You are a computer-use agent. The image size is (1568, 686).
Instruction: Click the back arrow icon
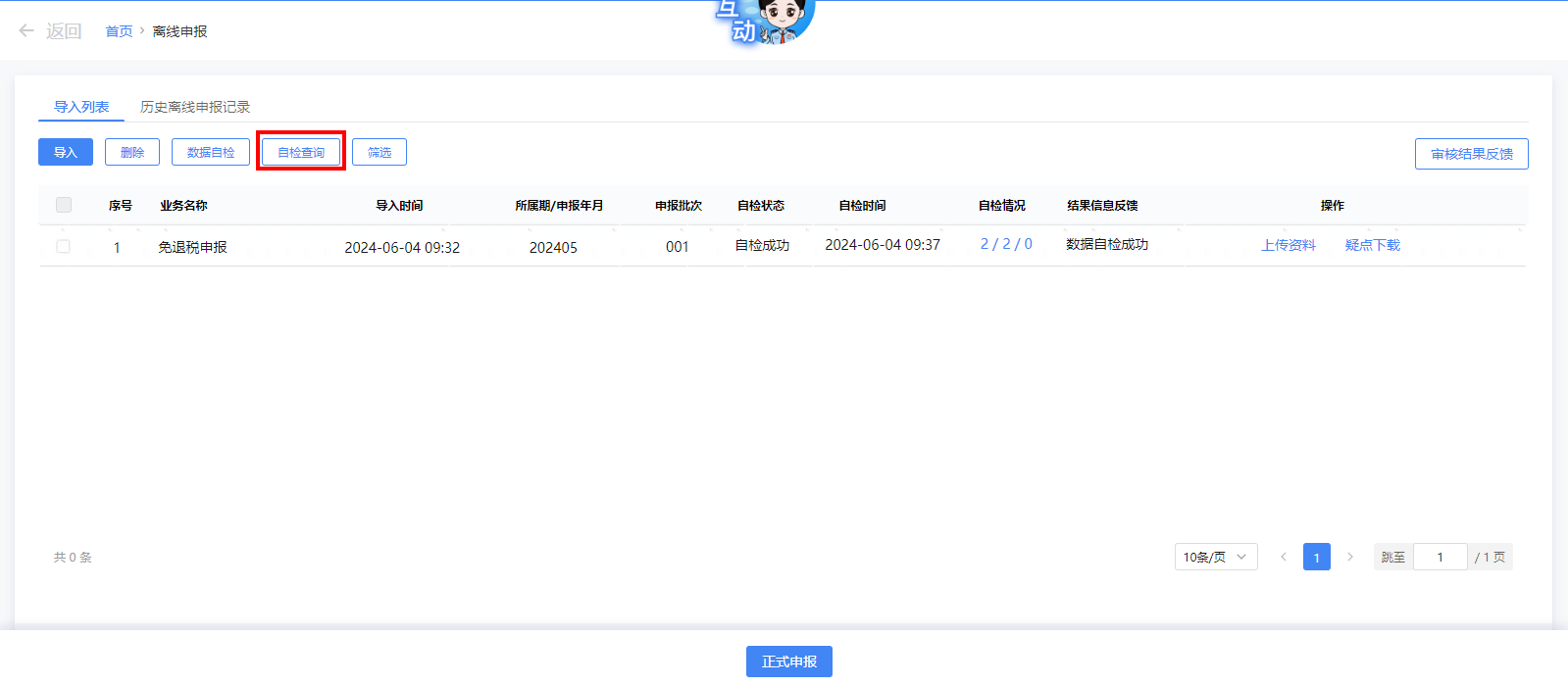26,31
